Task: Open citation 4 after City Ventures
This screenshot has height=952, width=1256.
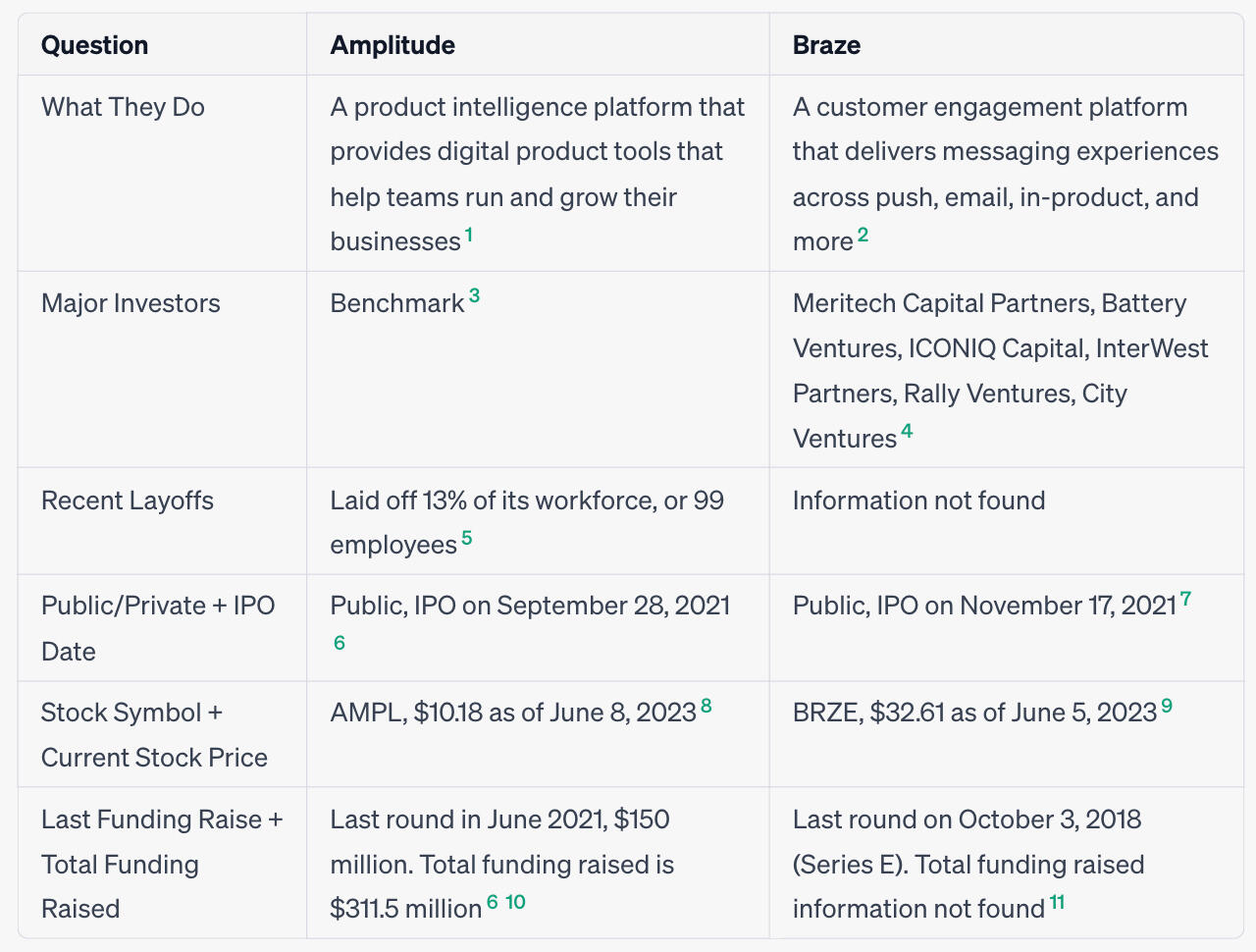Action: pos(907,431)
